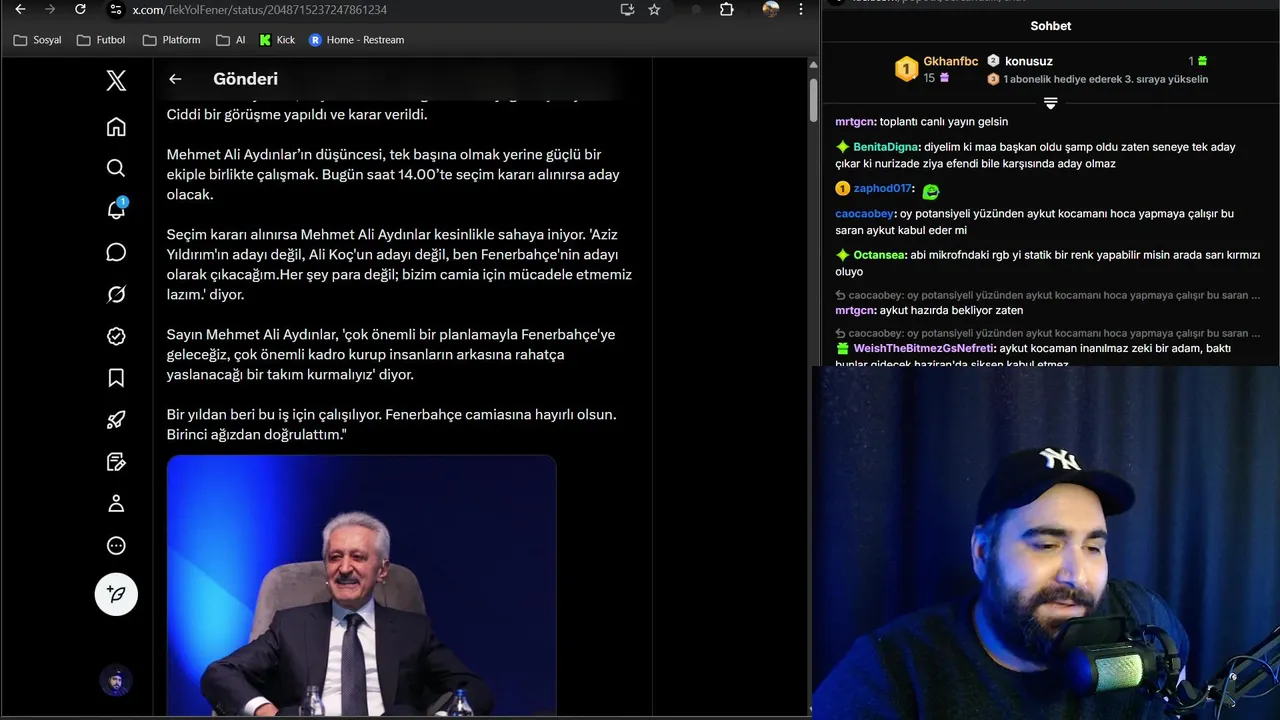Select the Sohbet chat header
1280x720 pixels.
click(1050, 26)
